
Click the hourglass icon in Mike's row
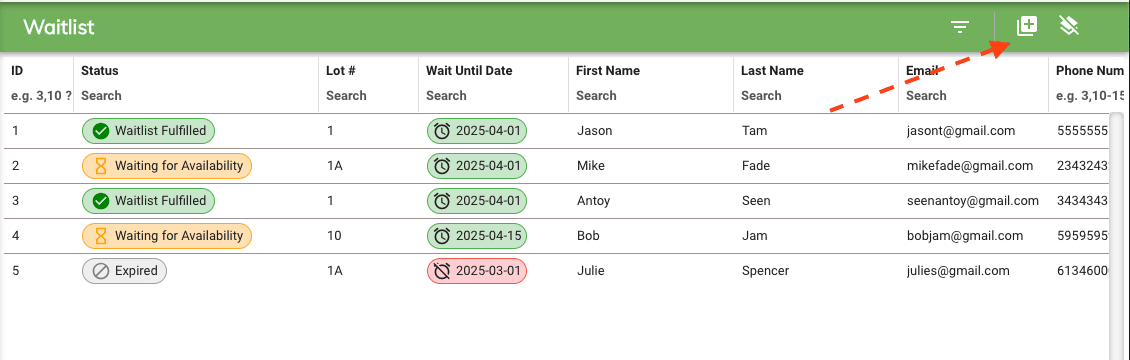tap(101, 166)
